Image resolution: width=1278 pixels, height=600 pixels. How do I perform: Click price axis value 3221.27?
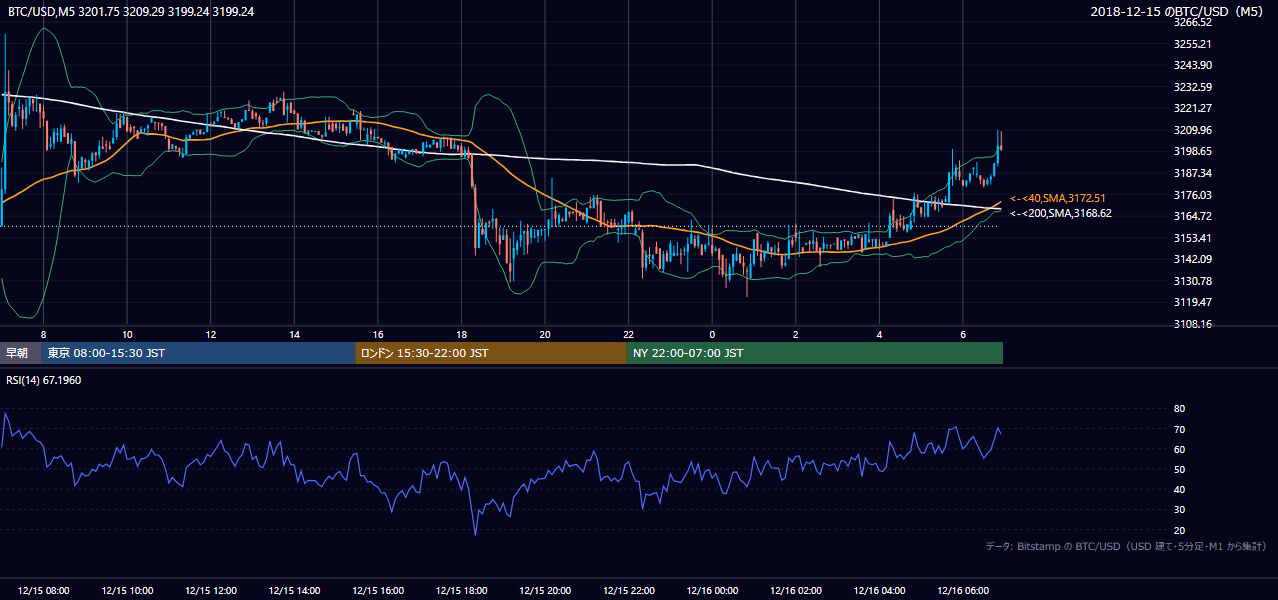click(1192, 108)
